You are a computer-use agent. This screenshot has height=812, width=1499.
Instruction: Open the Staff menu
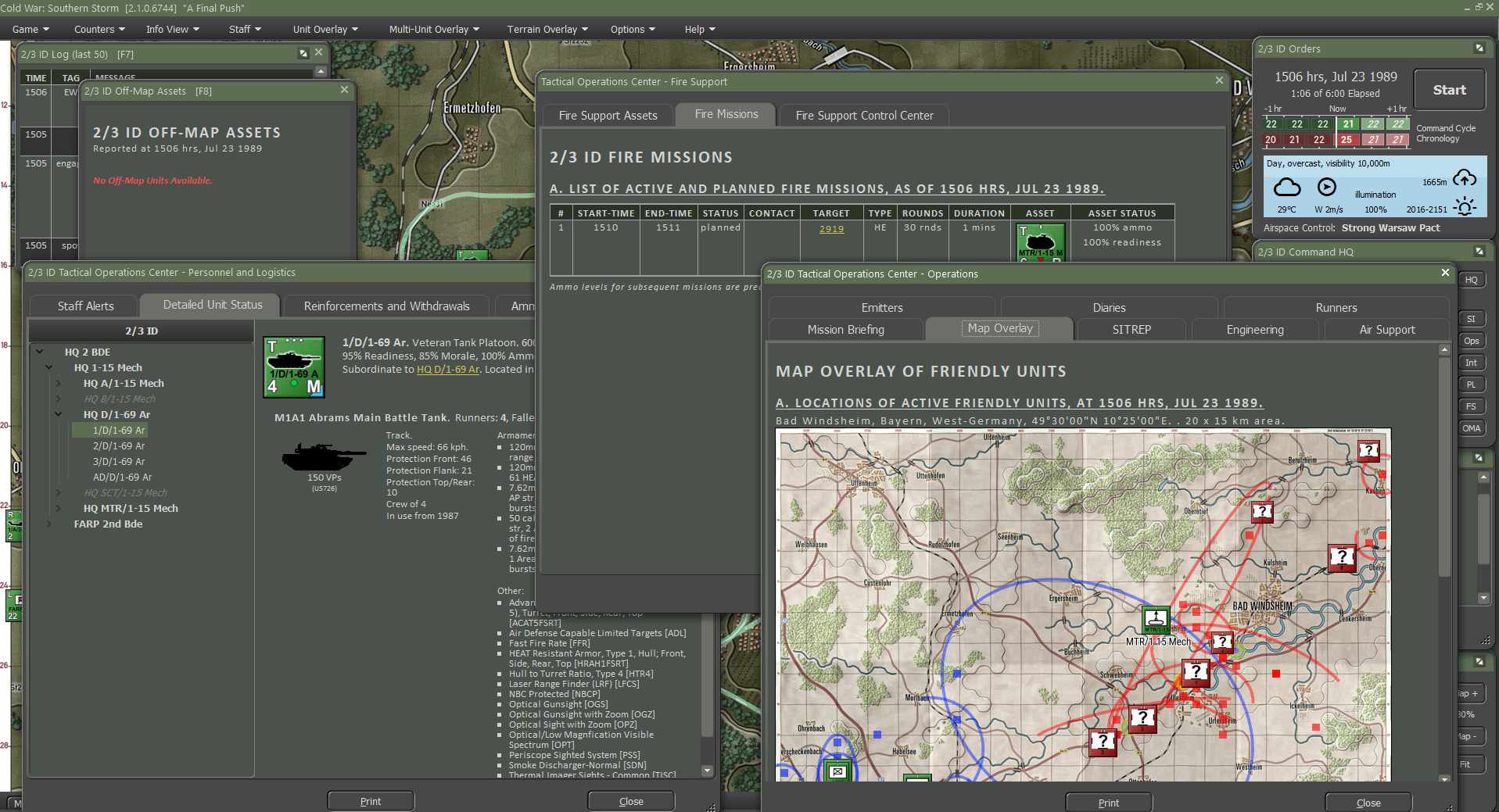245,29
